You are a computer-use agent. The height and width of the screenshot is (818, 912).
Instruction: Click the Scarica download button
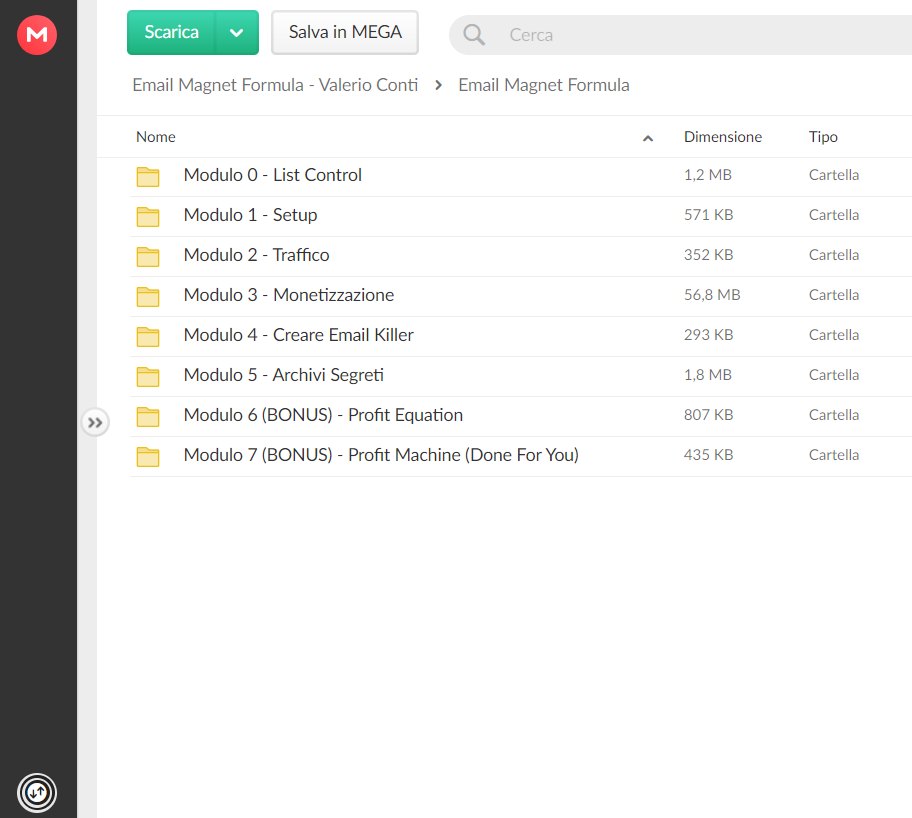pyautogui.click(x=171, y=33)
